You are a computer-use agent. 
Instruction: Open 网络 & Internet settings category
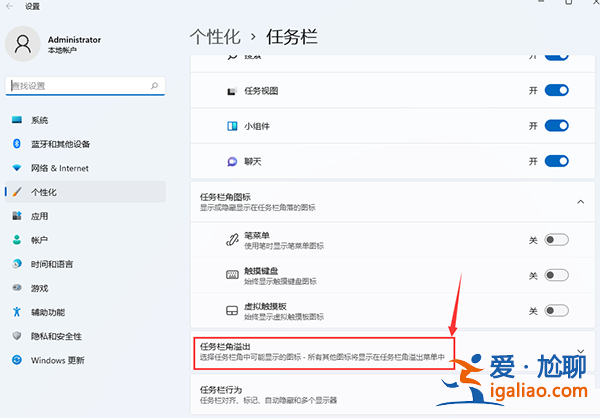click(85, 168)
